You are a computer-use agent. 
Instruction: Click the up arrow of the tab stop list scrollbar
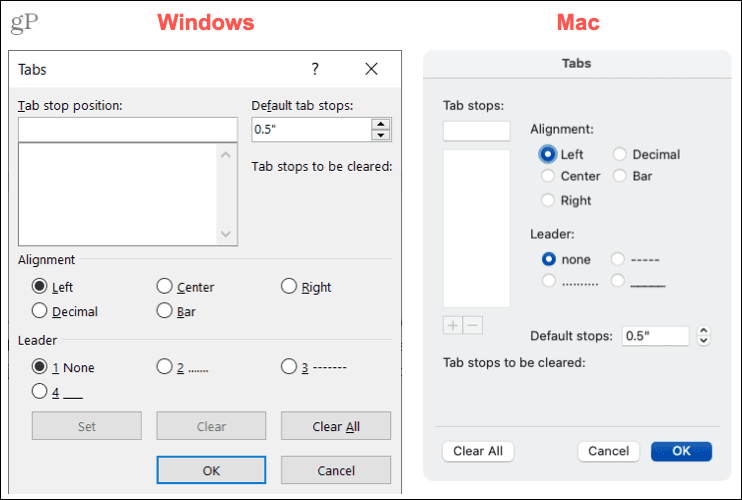[226, 155]
